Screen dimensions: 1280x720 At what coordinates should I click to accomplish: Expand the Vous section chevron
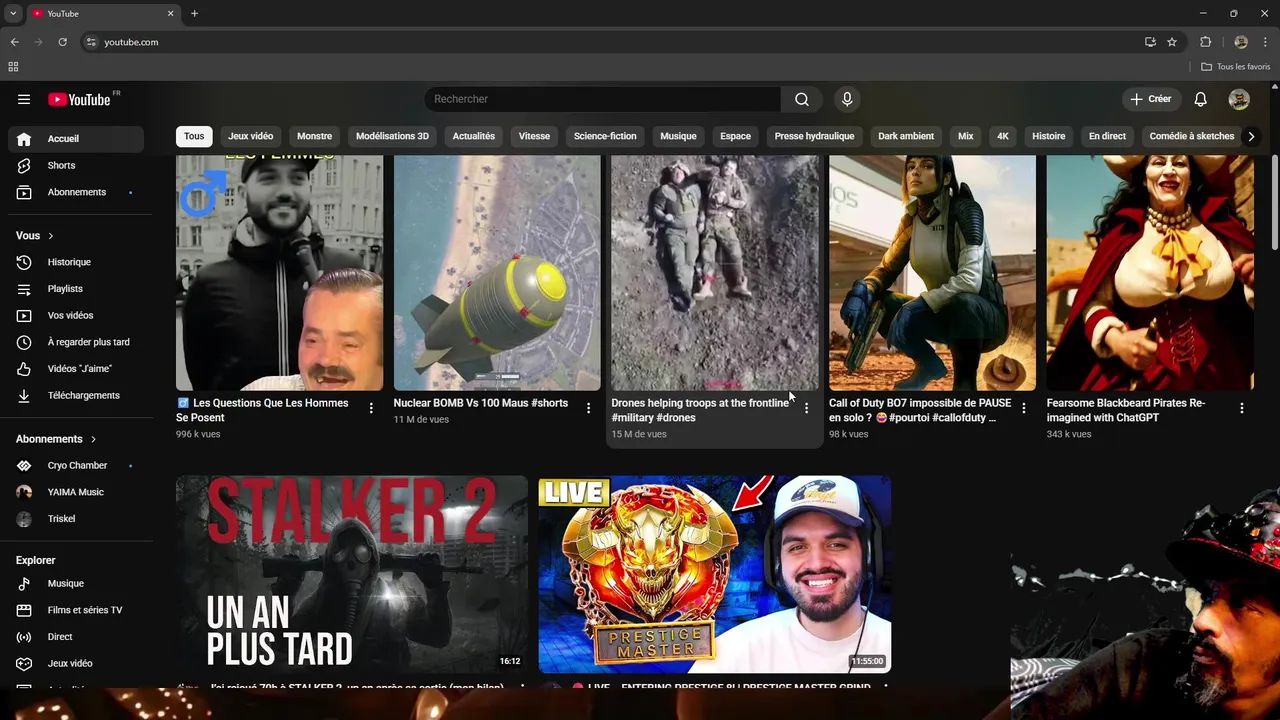click(51, 236)
